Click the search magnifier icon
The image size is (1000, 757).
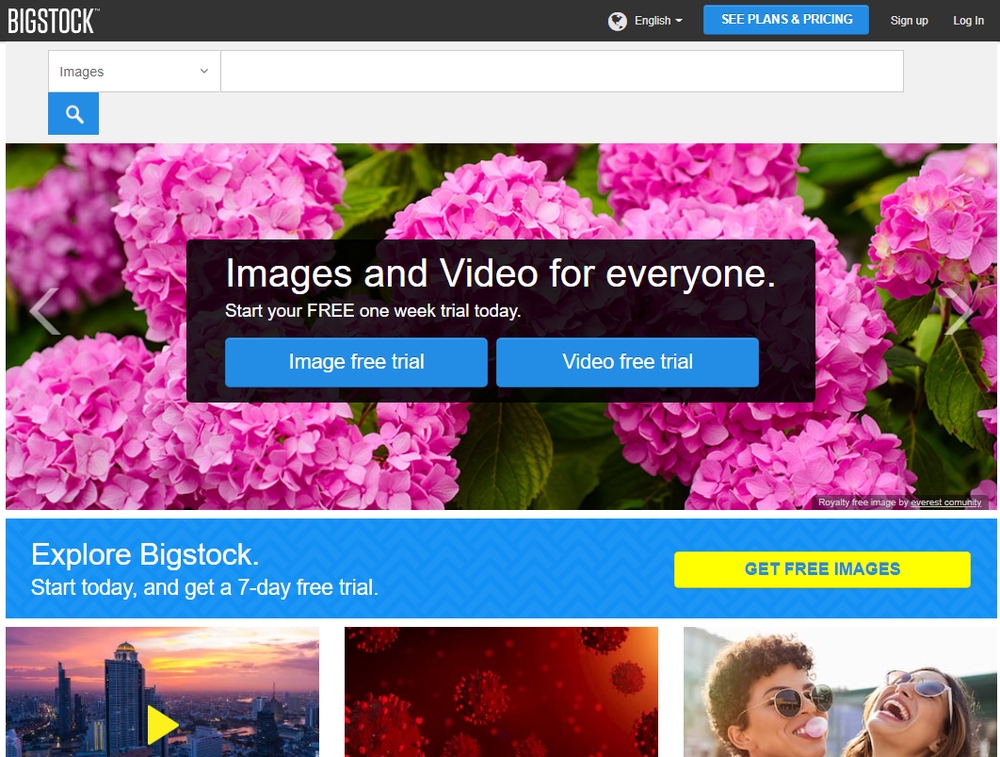point(72,113)
